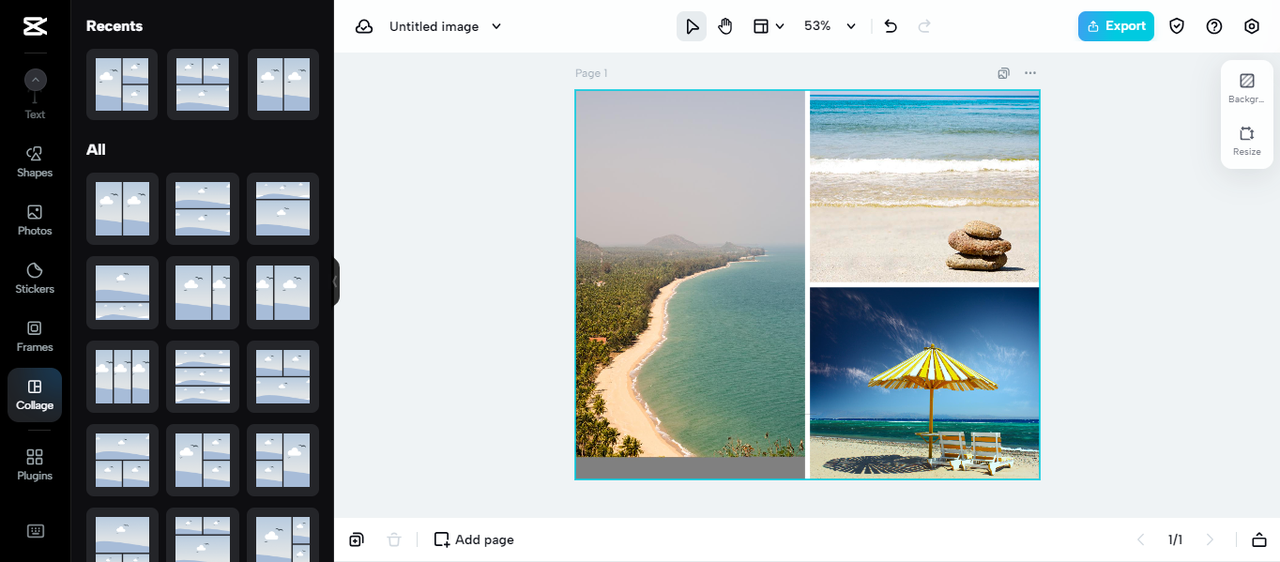Select the hand pan tool
This screenshot has width=1280, height=562.
(725, 26)
